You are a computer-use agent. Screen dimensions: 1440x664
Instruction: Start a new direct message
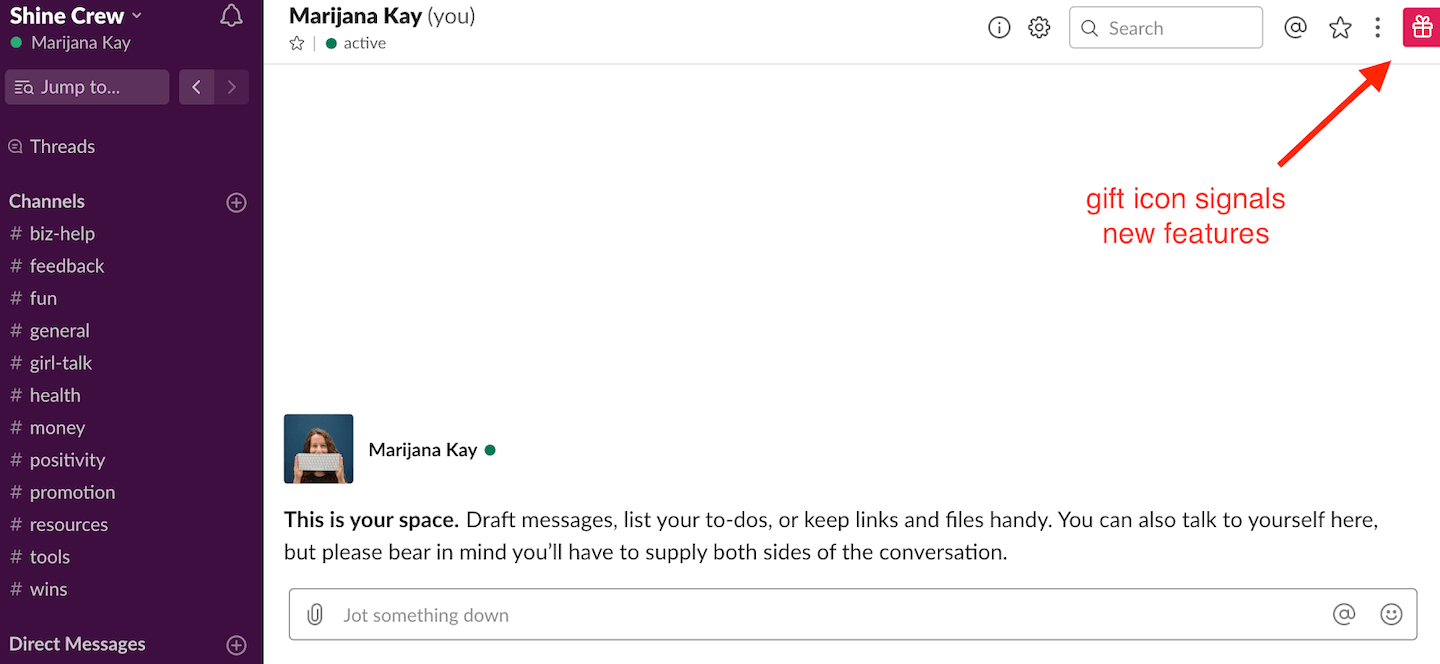coord(236,645)
